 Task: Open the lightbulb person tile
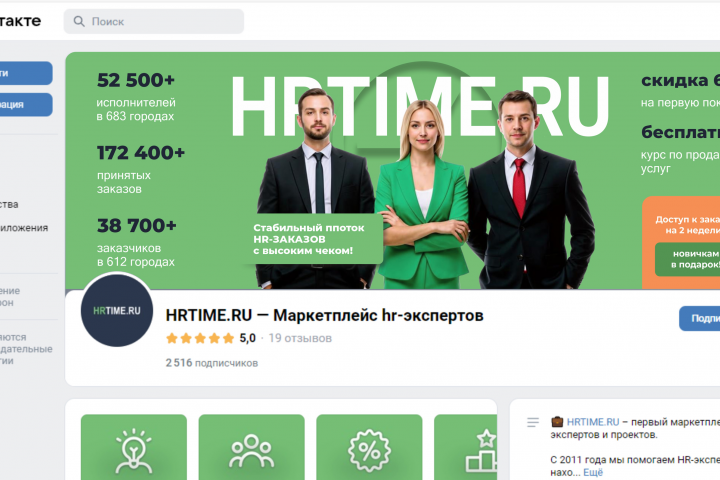pos(134,447)
